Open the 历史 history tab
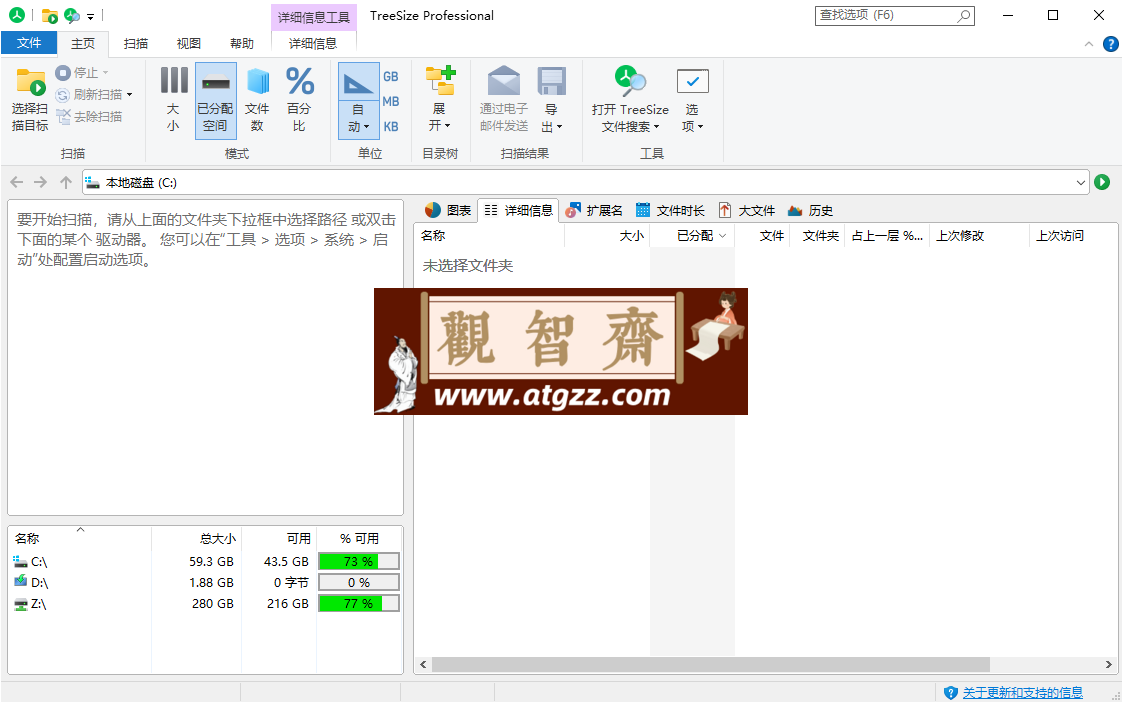 [810, 210]
